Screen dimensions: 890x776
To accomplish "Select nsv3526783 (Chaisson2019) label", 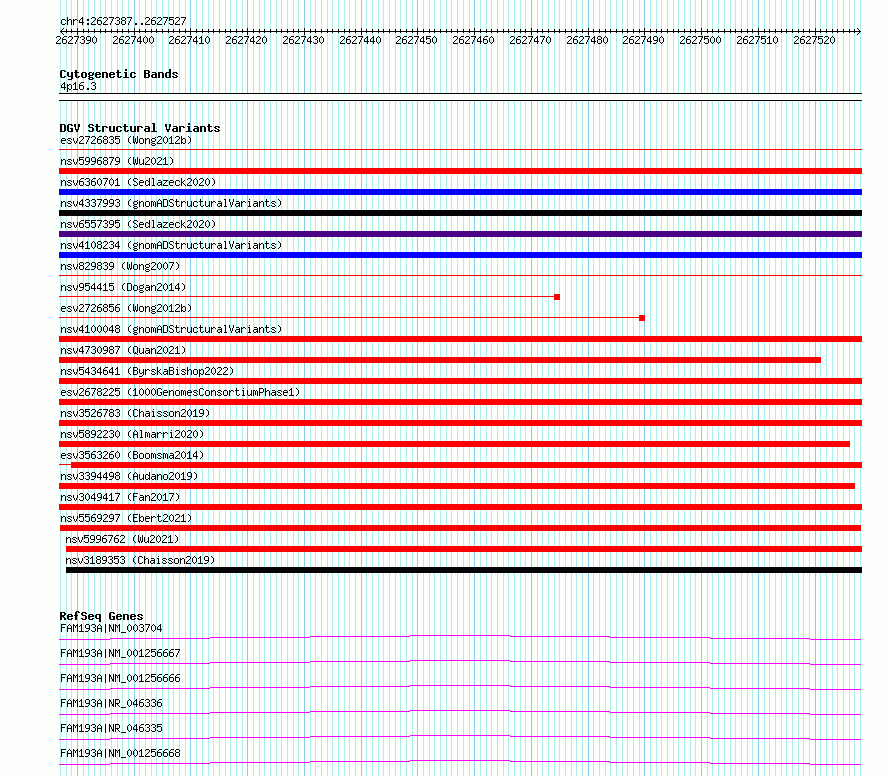I will [135, 413].
